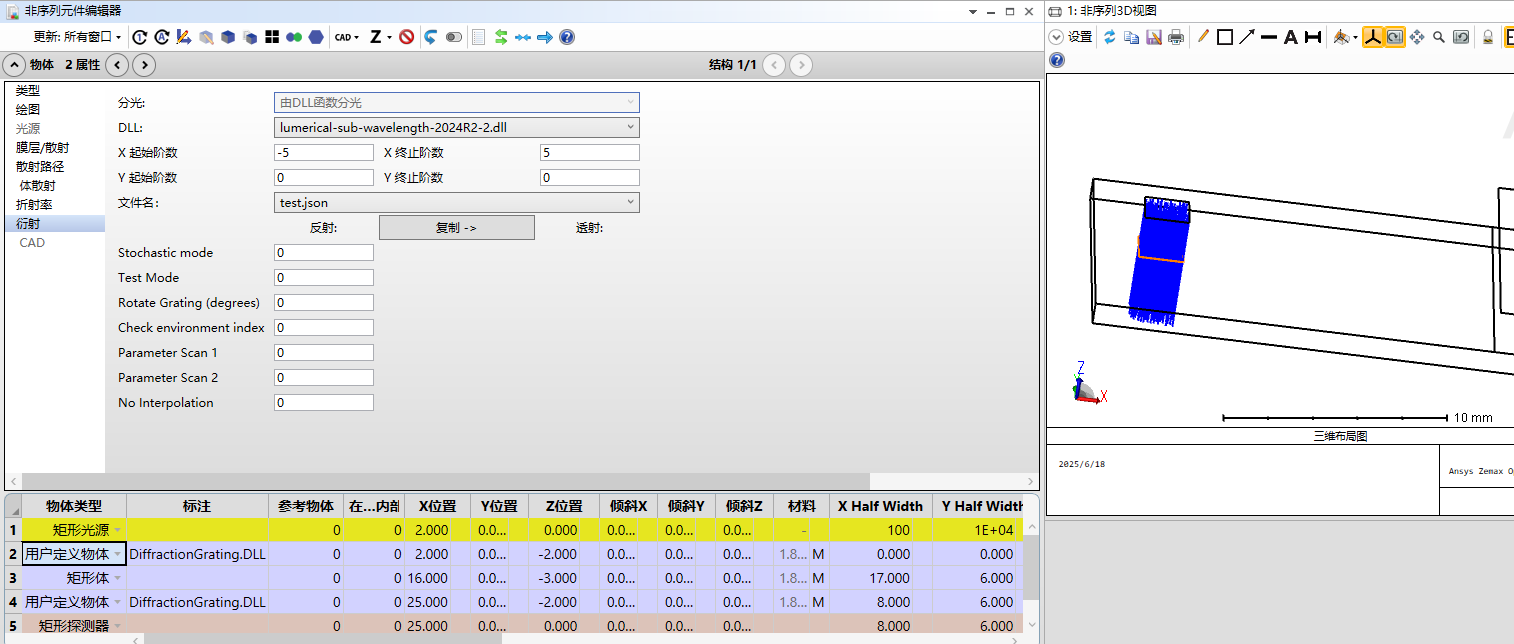The height and width of the screenshot is (644, 1514).
Task: Click the black four-square grid icon
Action: [272, 37]
